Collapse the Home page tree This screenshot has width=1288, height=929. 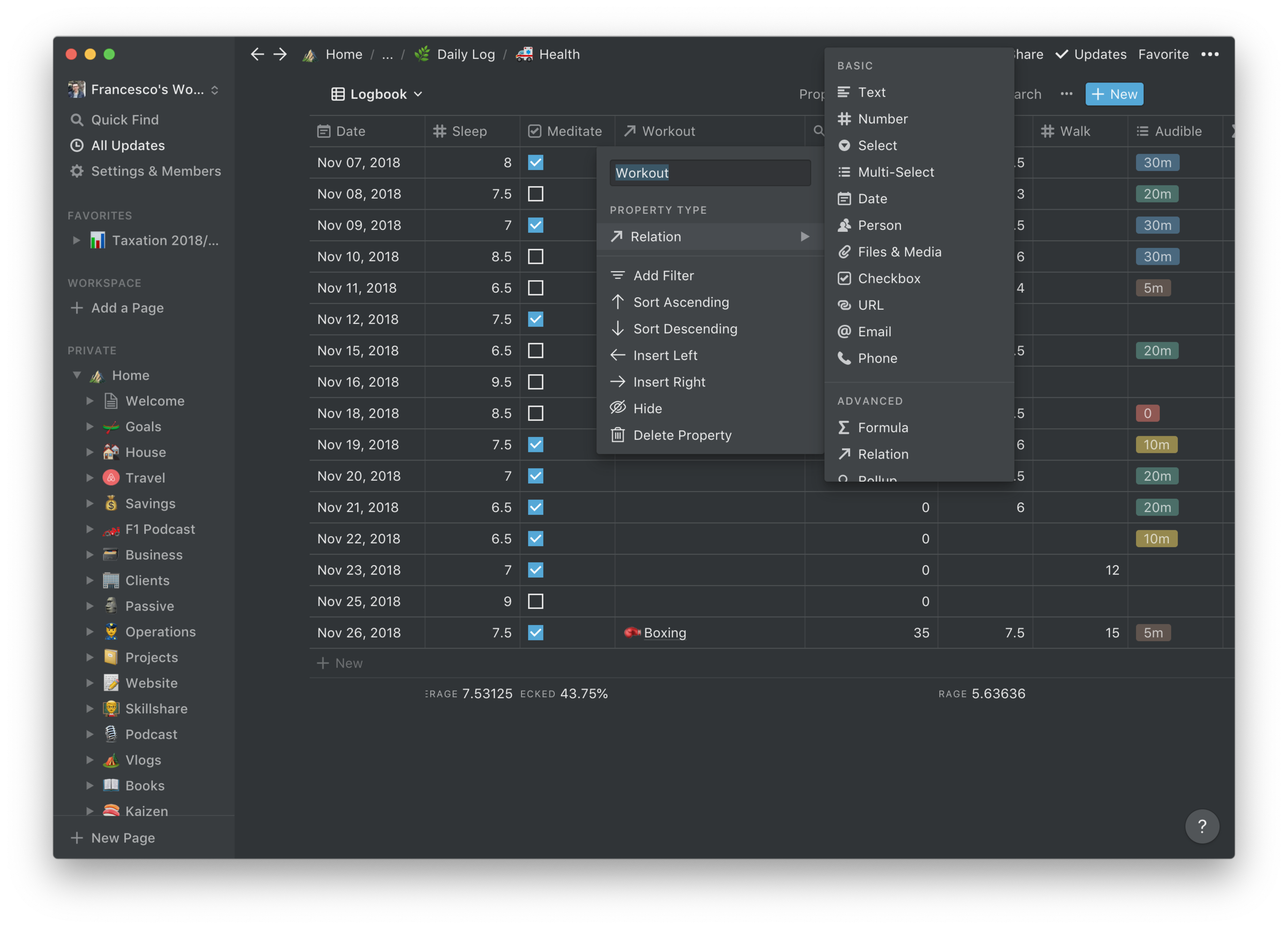pyautogui.click(x=78, y=375)
